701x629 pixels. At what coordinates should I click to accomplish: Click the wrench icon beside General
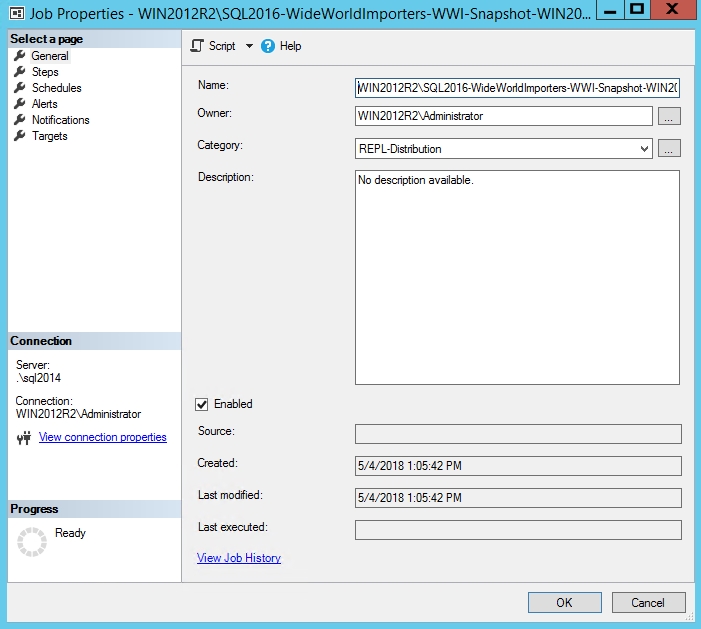click(20, 56)
